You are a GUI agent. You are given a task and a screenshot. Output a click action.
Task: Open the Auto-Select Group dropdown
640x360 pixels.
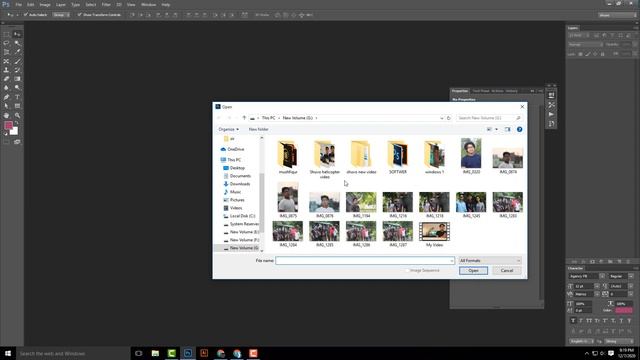[61, 15]
